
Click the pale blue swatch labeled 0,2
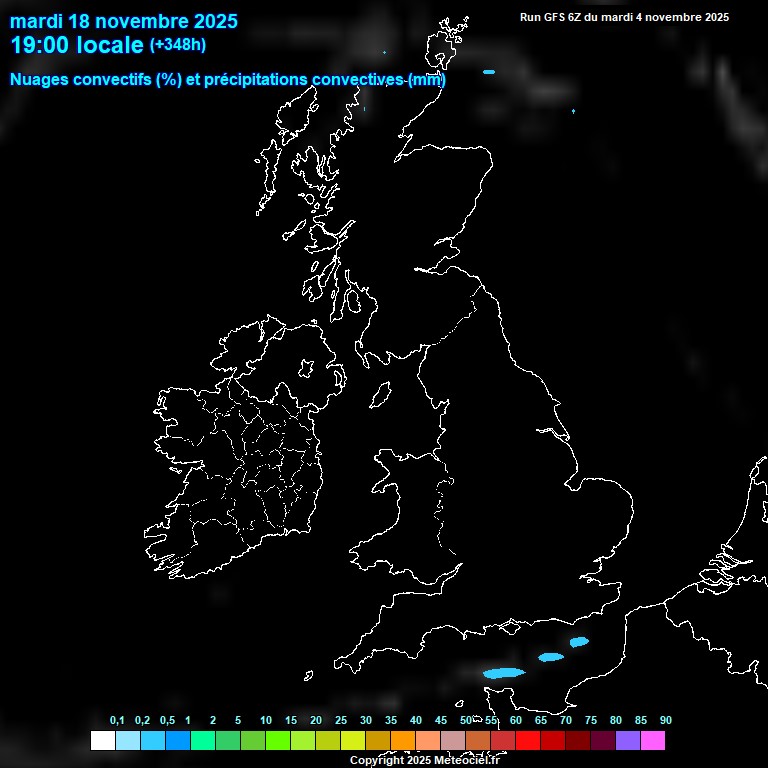[127, 741]
